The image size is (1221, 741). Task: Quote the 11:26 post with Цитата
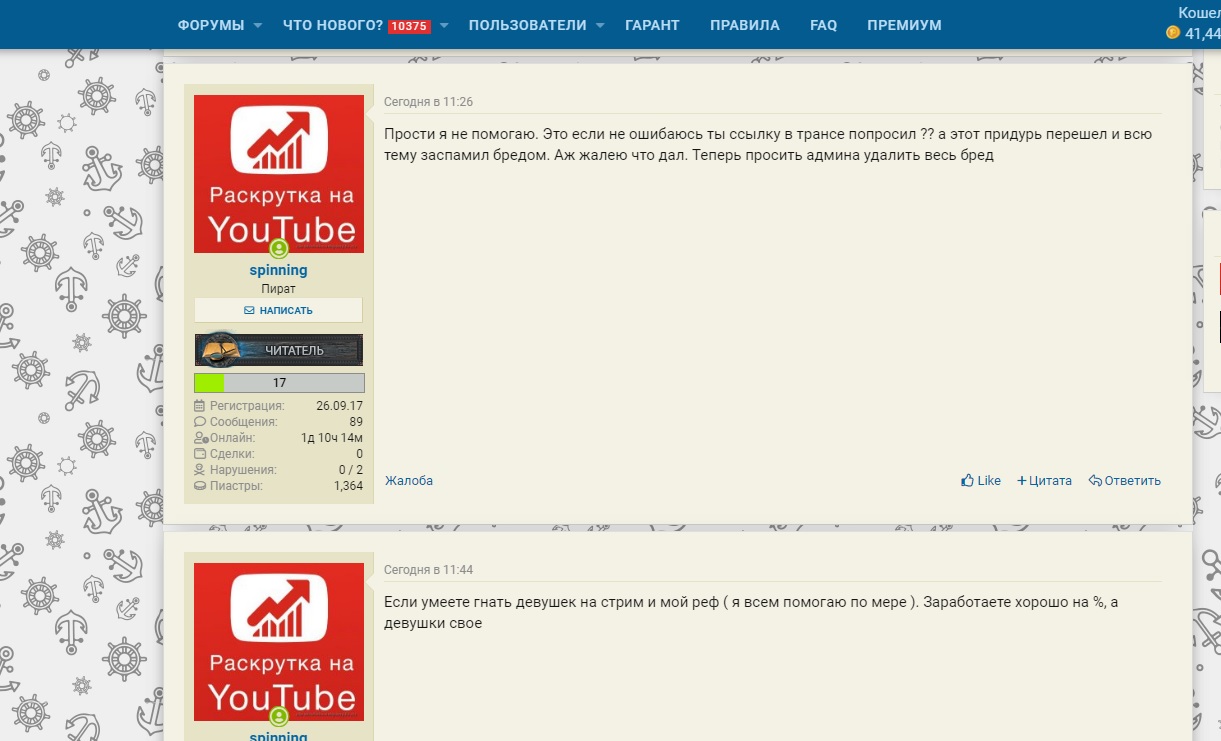pyautogui.click(x=1044, y=481)
